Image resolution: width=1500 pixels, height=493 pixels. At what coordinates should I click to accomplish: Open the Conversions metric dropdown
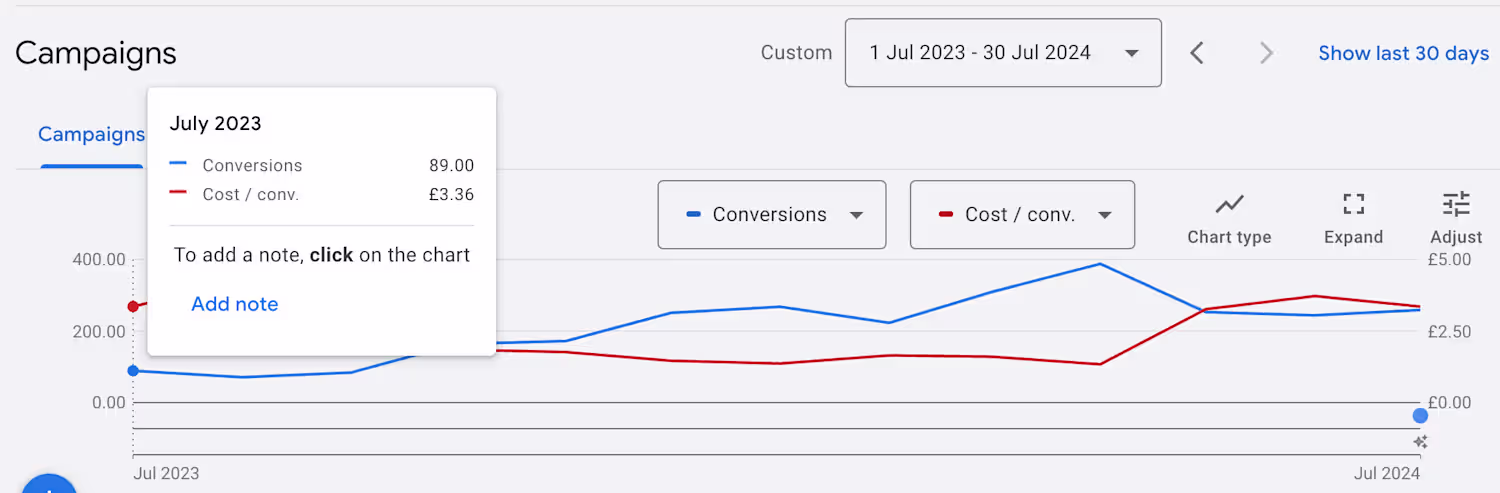point(771,215)
